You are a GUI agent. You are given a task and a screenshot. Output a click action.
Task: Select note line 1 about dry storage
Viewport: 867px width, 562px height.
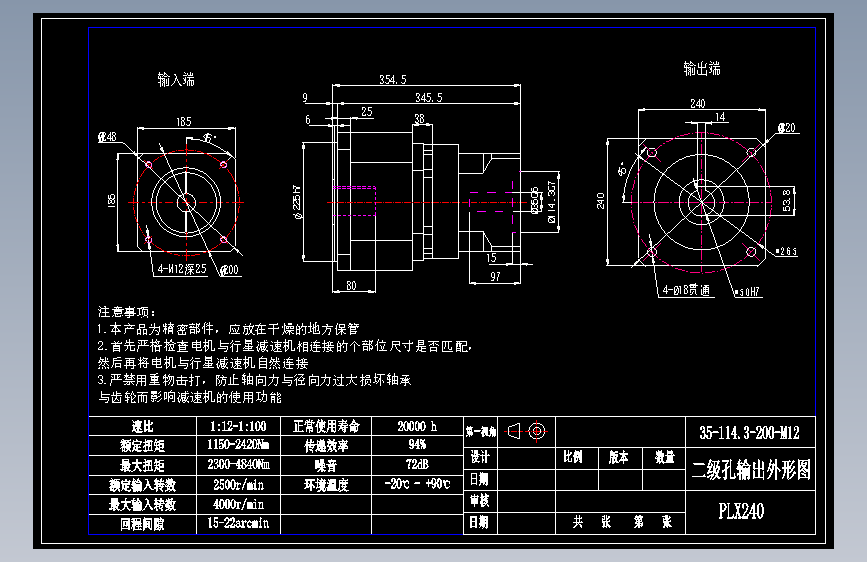click(x=228, y=329)
